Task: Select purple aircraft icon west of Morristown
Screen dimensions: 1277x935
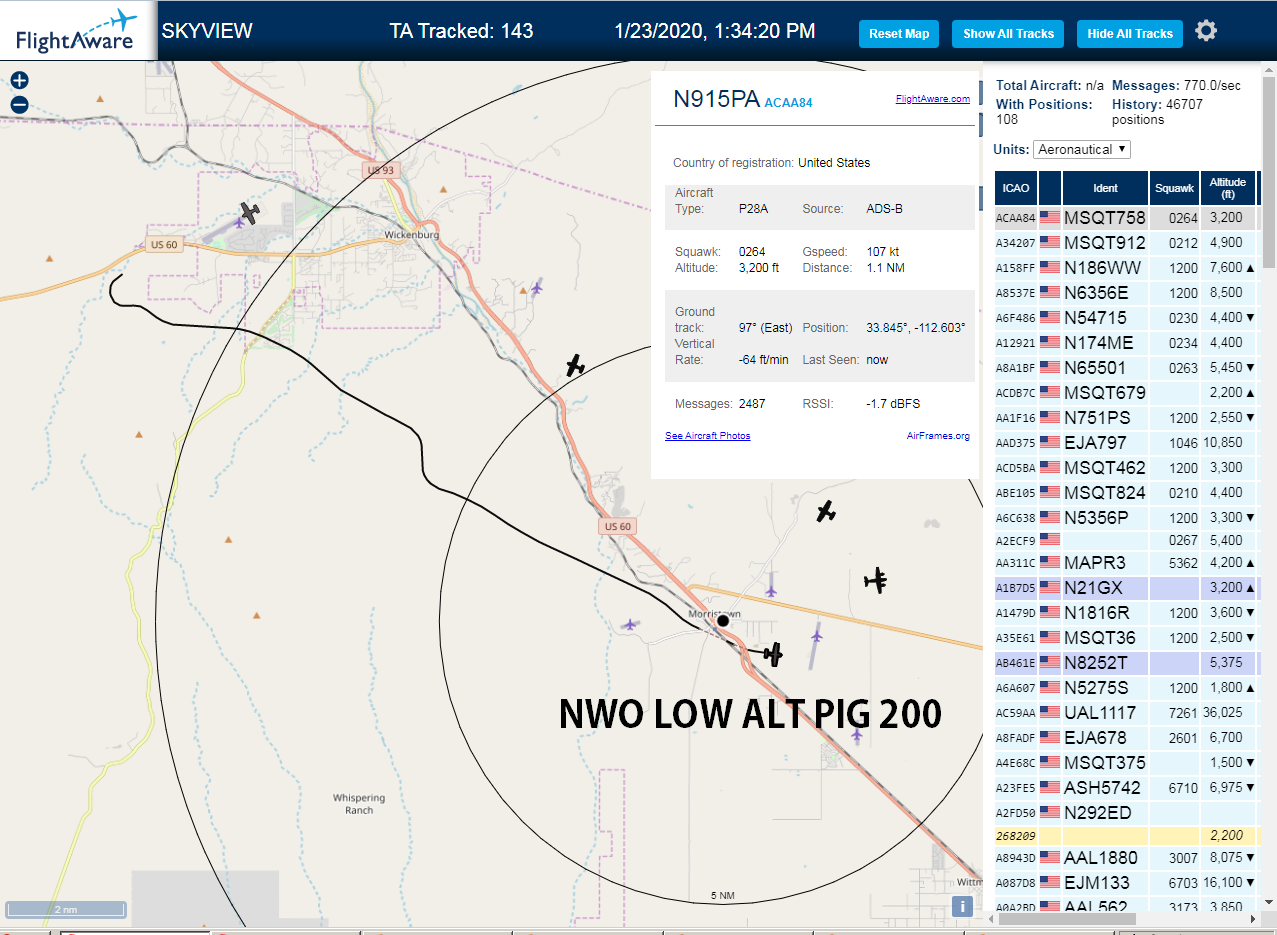Action: (x=630, y=625)
